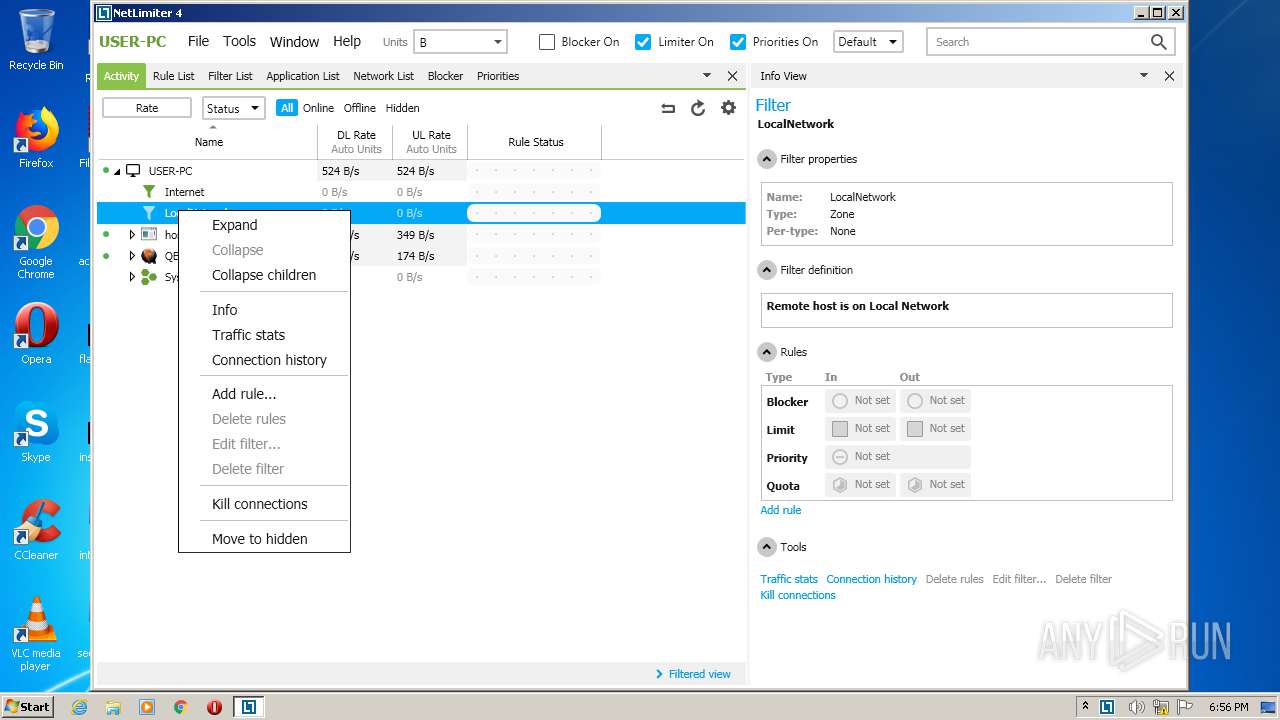This screenshot has height=720, width=1280.
Task: Click the Internet filter funnel icon
Action: [x=149, y=192]
